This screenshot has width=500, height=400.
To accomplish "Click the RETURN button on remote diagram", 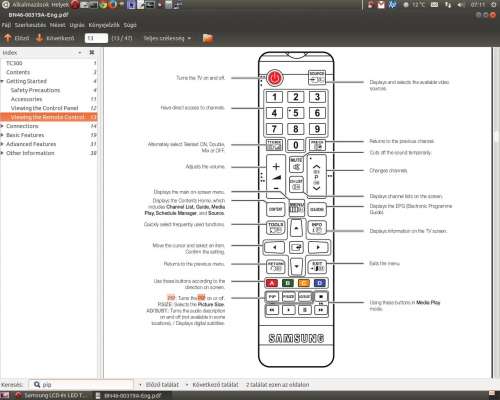I will [275, 266].
